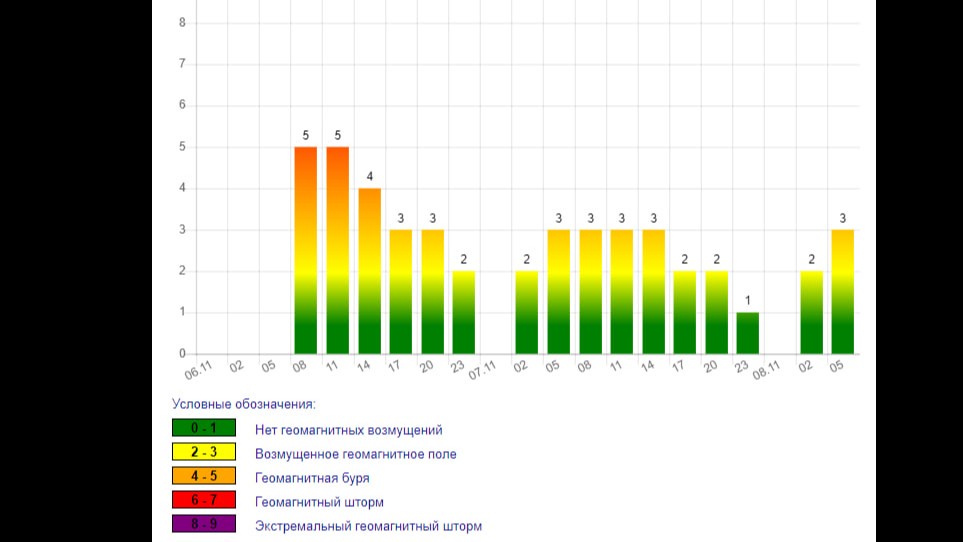Screen dimensions: 963x542
Task: Click the 'Нет геомагнитных возмущений' legend label
Action: (348, 430)
